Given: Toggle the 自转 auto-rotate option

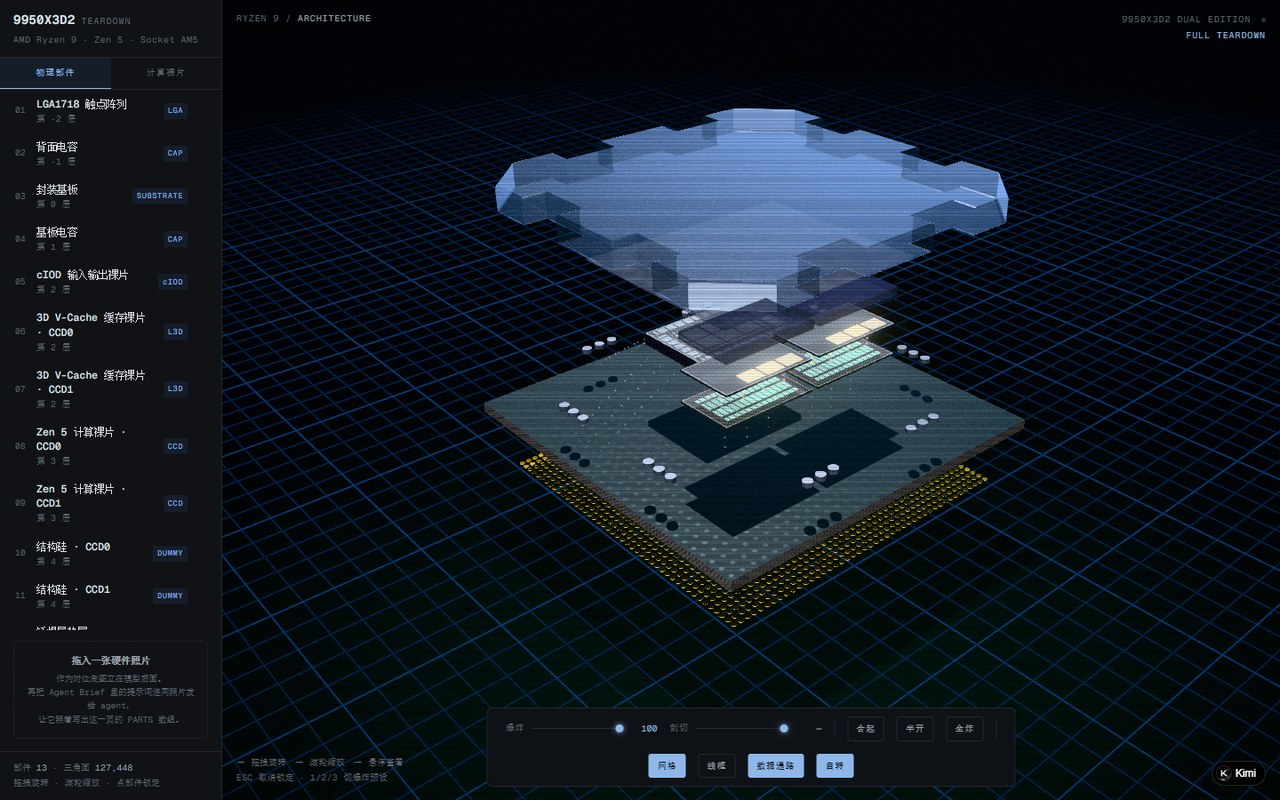Looking at the screenshot, I should tap(835, 766).
